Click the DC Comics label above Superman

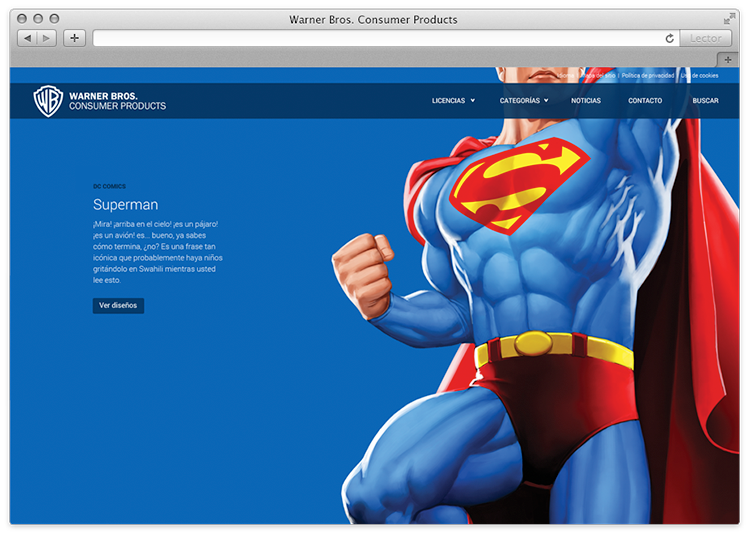click(109, 186)
